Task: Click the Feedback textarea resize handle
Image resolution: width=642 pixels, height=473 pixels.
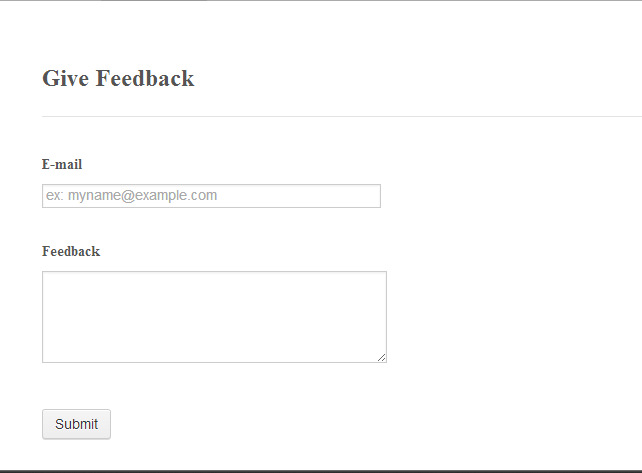Action: 381,357
